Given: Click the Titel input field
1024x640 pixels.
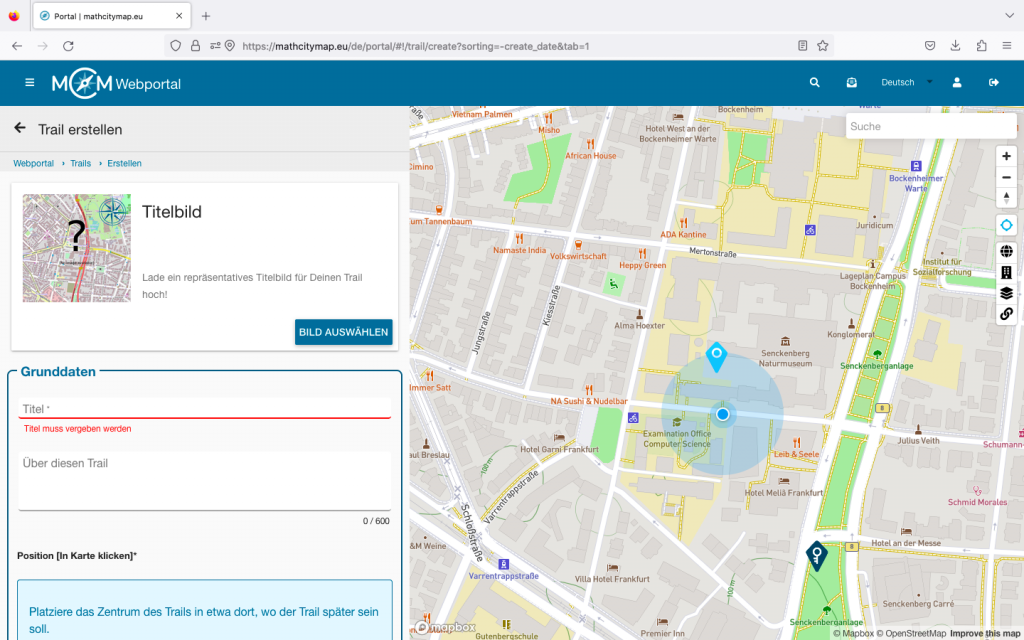Looking at the screenshot, I should [x=205, y=408].
